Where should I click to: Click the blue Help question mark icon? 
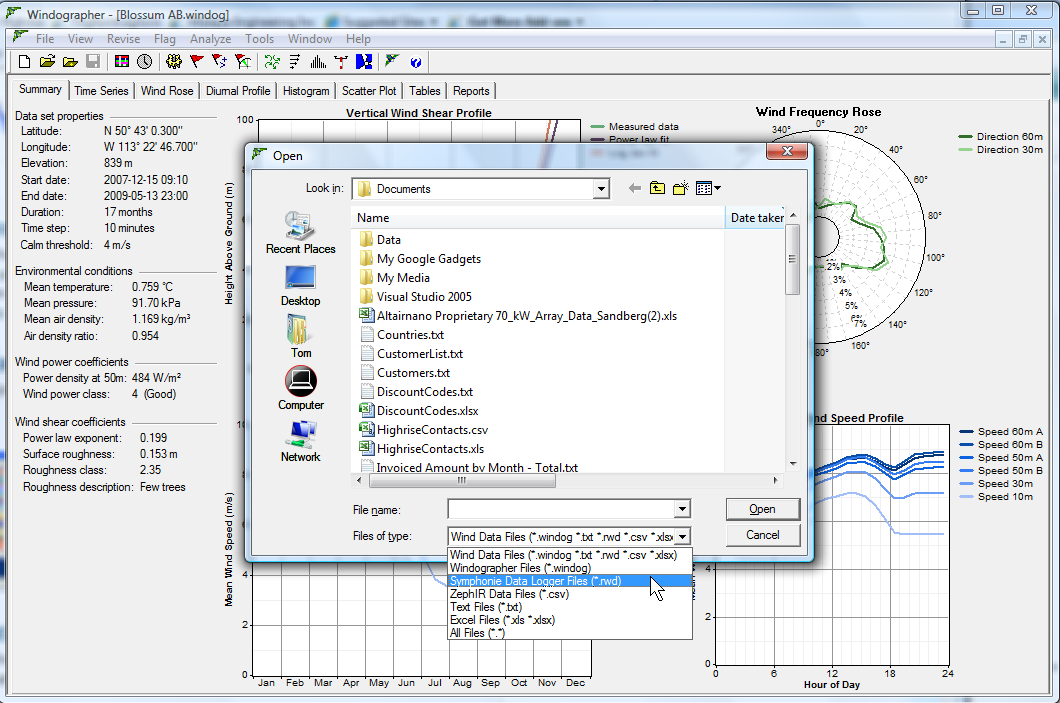(416, 62)
